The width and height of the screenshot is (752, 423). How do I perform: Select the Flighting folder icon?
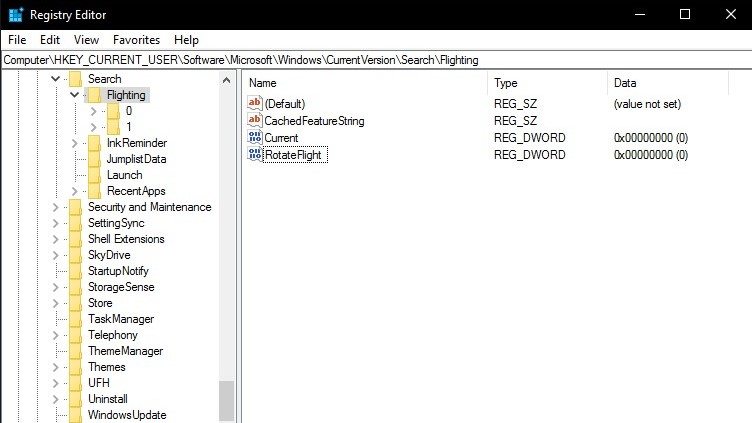coord(95,95)
